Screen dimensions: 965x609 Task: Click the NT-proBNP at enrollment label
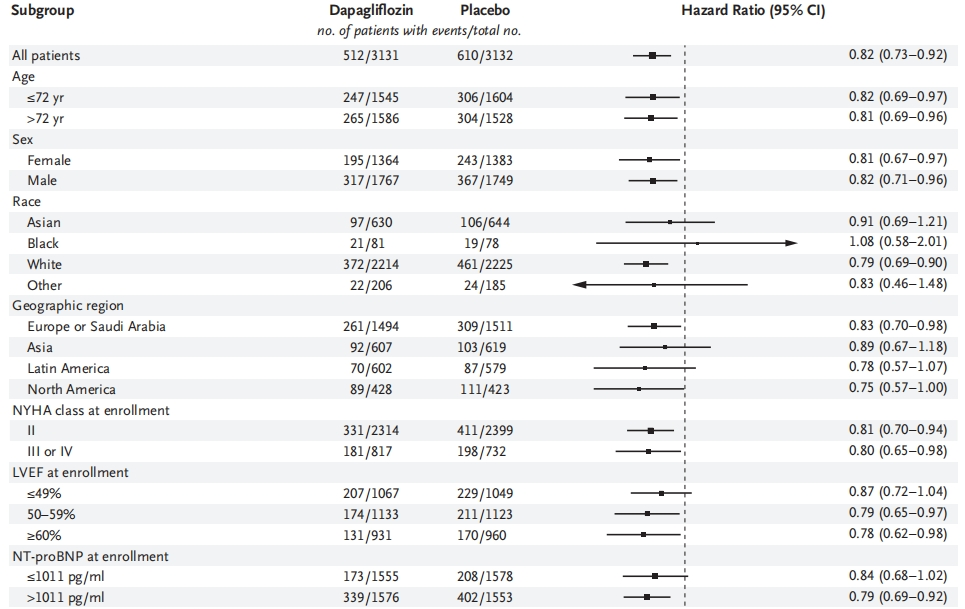coord(90,556)
